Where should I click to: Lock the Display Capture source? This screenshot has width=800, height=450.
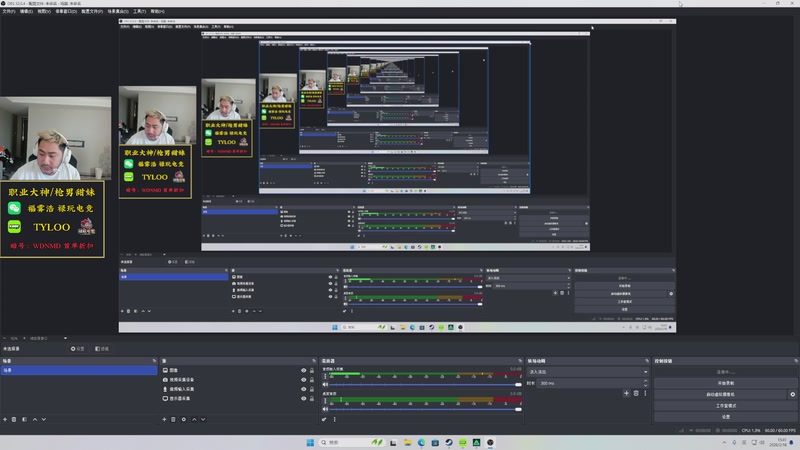pyautogui.click(x=312, y=398)
